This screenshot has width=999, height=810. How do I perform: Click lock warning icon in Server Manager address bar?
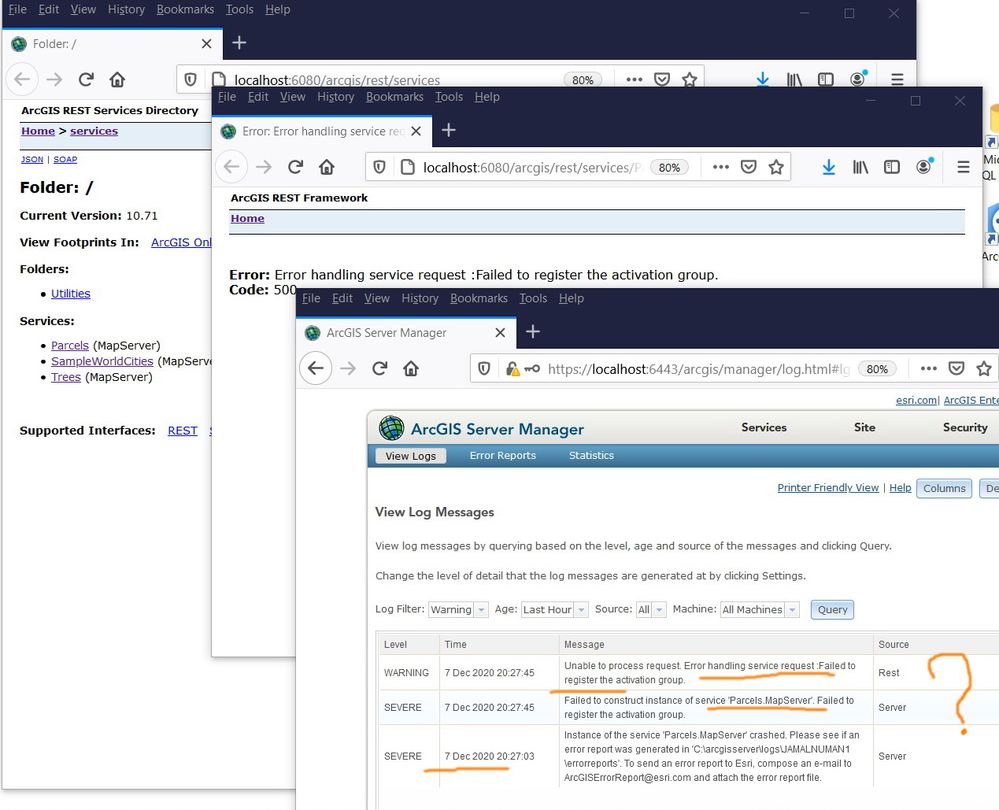tap(512, 368)
